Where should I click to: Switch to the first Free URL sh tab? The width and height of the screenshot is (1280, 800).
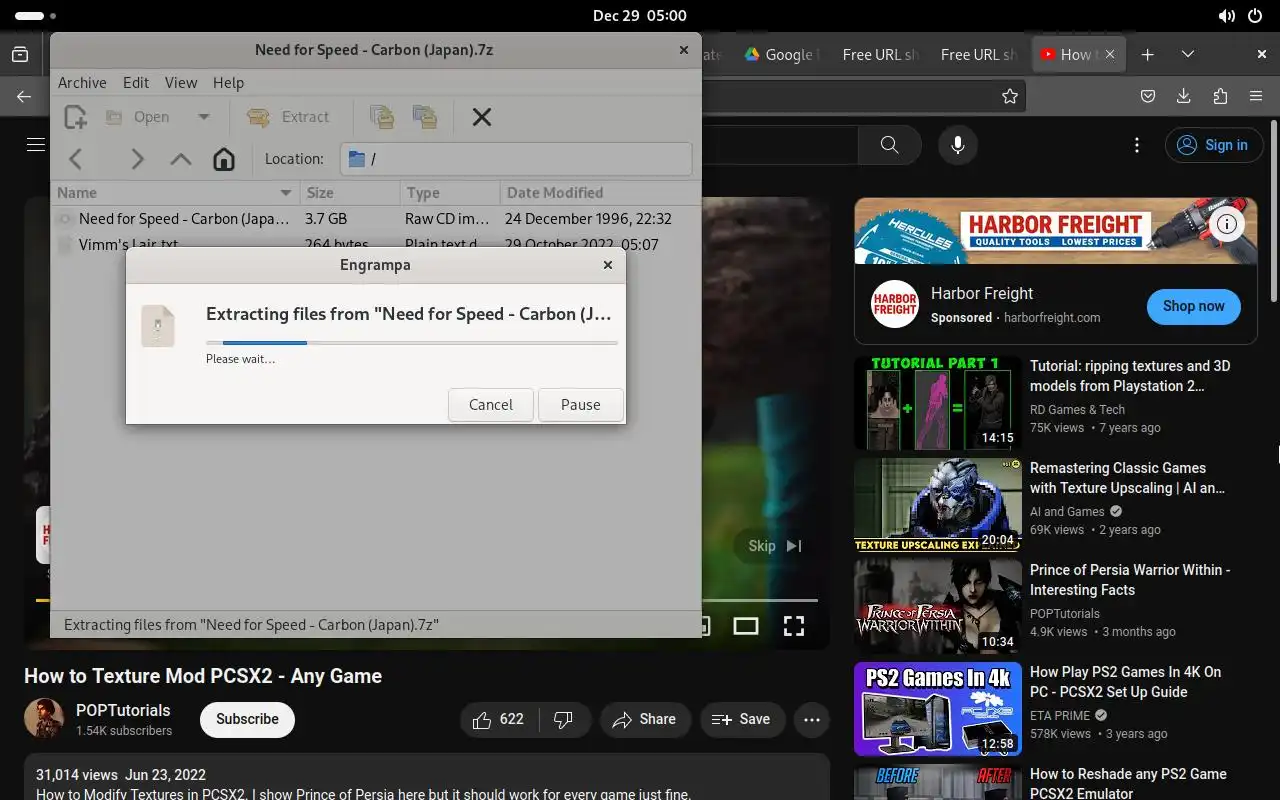click(879, 55)
